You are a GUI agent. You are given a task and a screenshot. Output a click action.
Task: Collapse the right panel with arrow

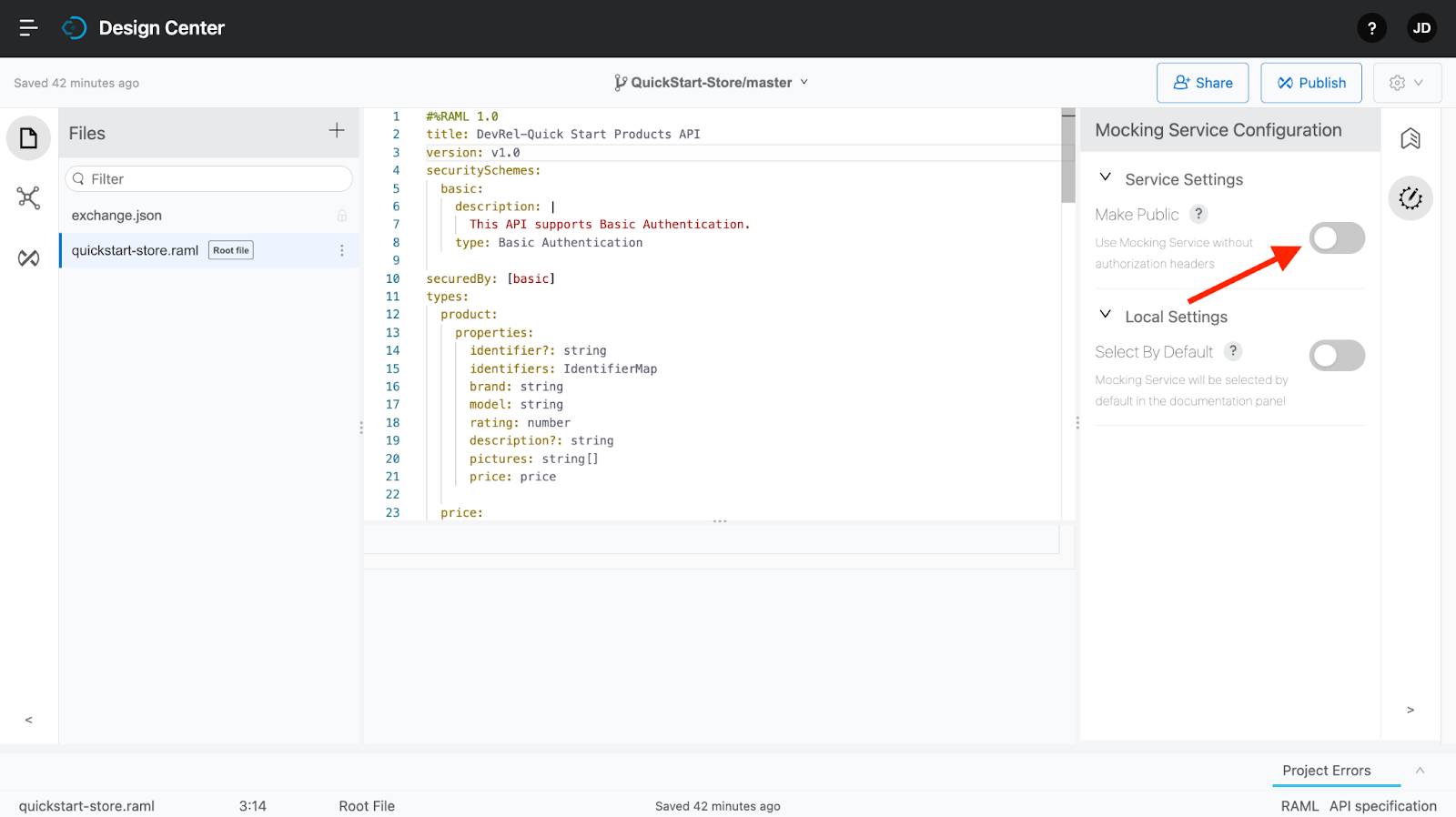click(1410, 710)
